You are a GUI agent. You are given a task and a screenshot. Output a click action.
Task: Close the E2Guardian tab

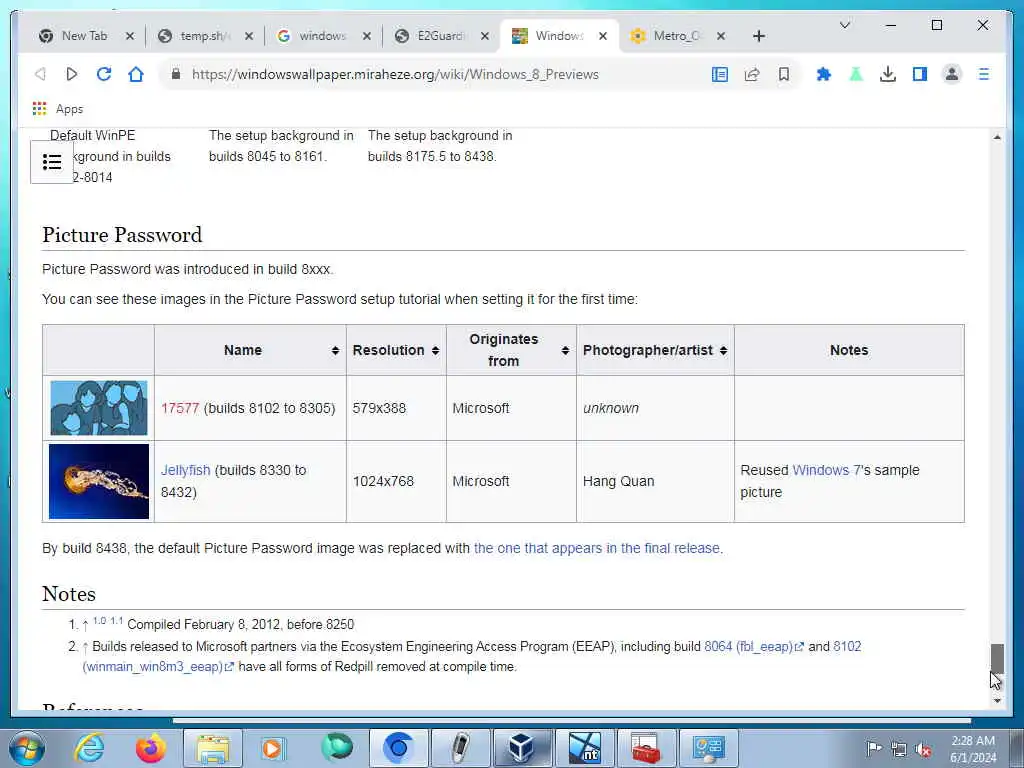click(x=485, y=36)
